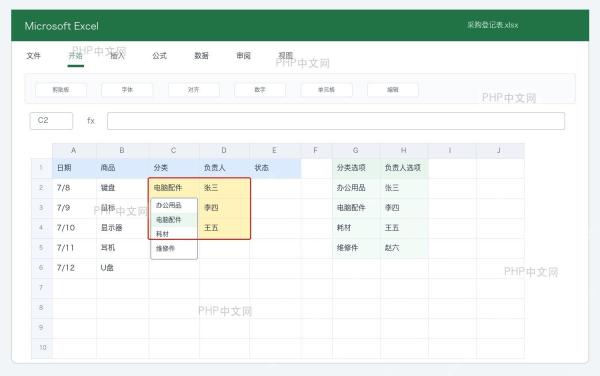Screen dimensions: 600x376
Task: Click the U盘 product cell
Action: pyautogui.click(x=122, y=268)
